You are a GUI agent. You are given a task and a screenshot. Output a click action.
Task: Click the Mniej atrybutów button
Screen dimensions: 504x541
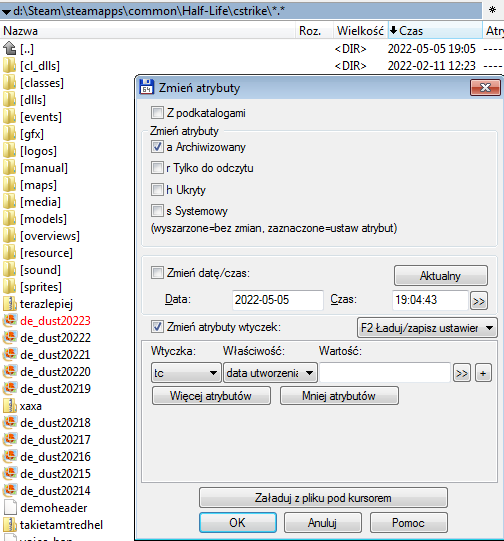pyautogui.click(x=339, y=396)
